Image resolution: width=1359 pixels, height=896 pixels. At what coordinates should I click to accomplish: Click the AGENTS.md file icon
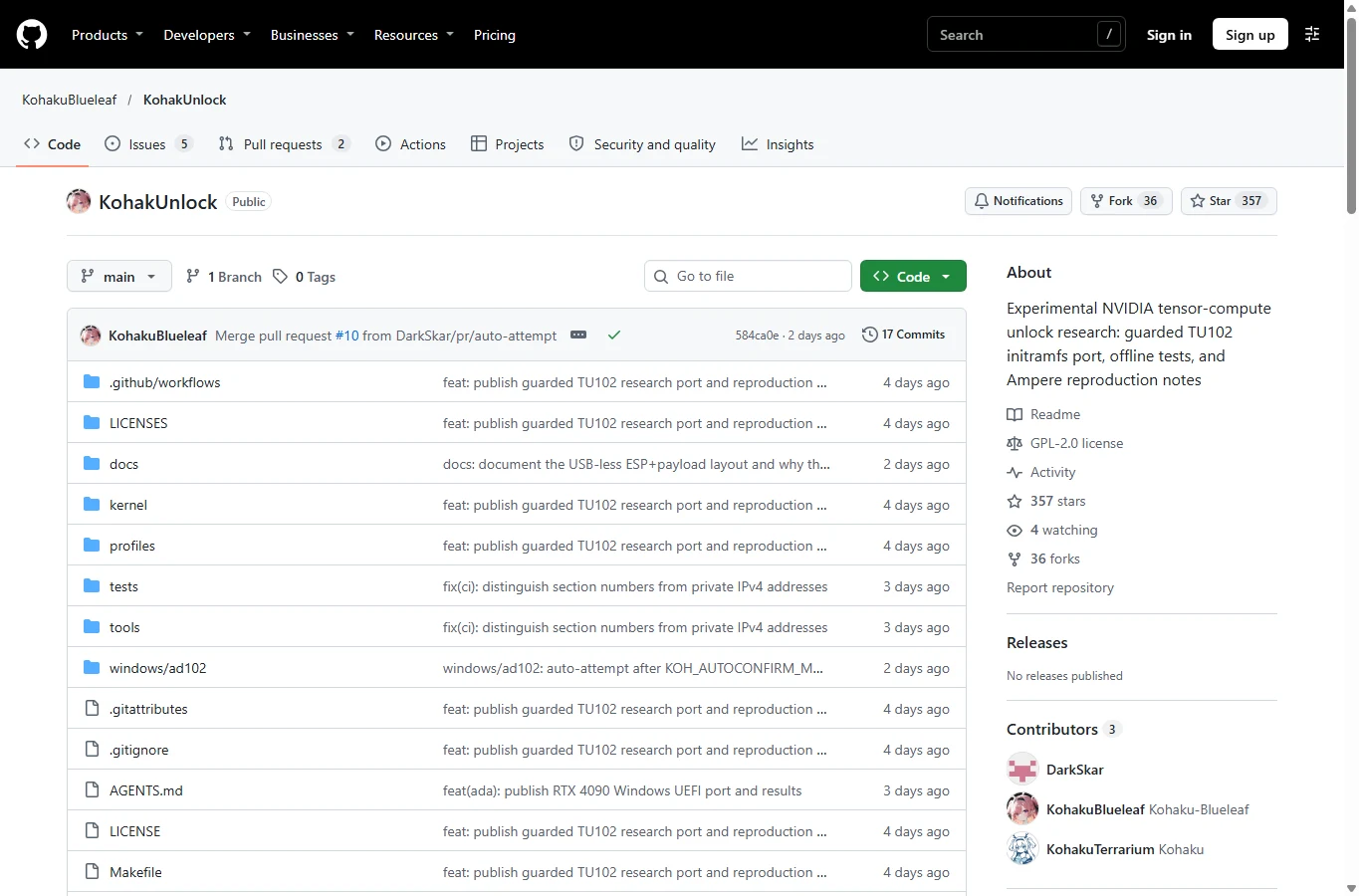(92, 790)
